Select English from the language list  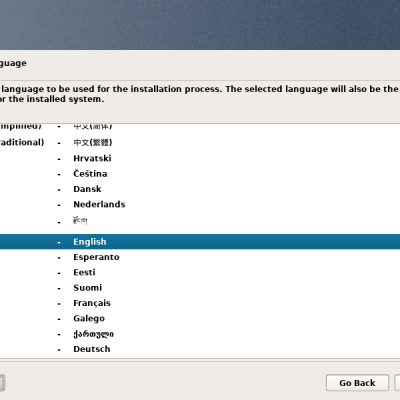click(200, 242)
